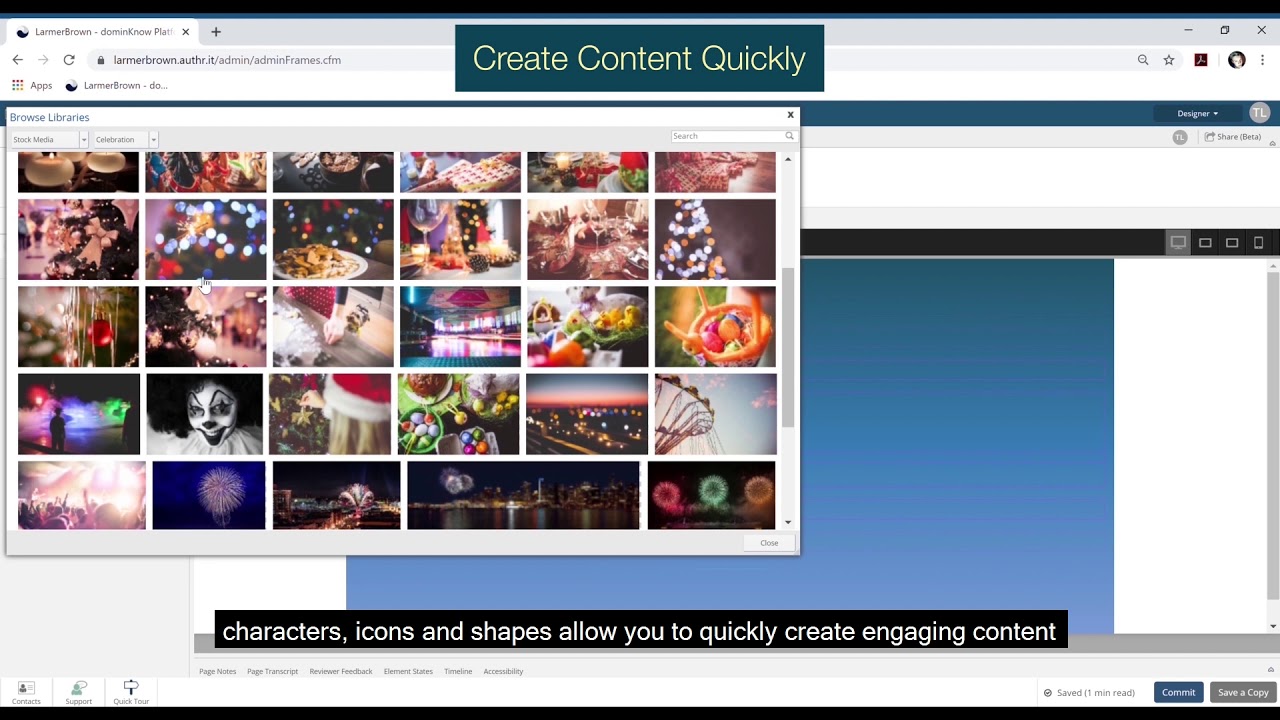Click the Saved (1 min read) status

point(1089,692)
